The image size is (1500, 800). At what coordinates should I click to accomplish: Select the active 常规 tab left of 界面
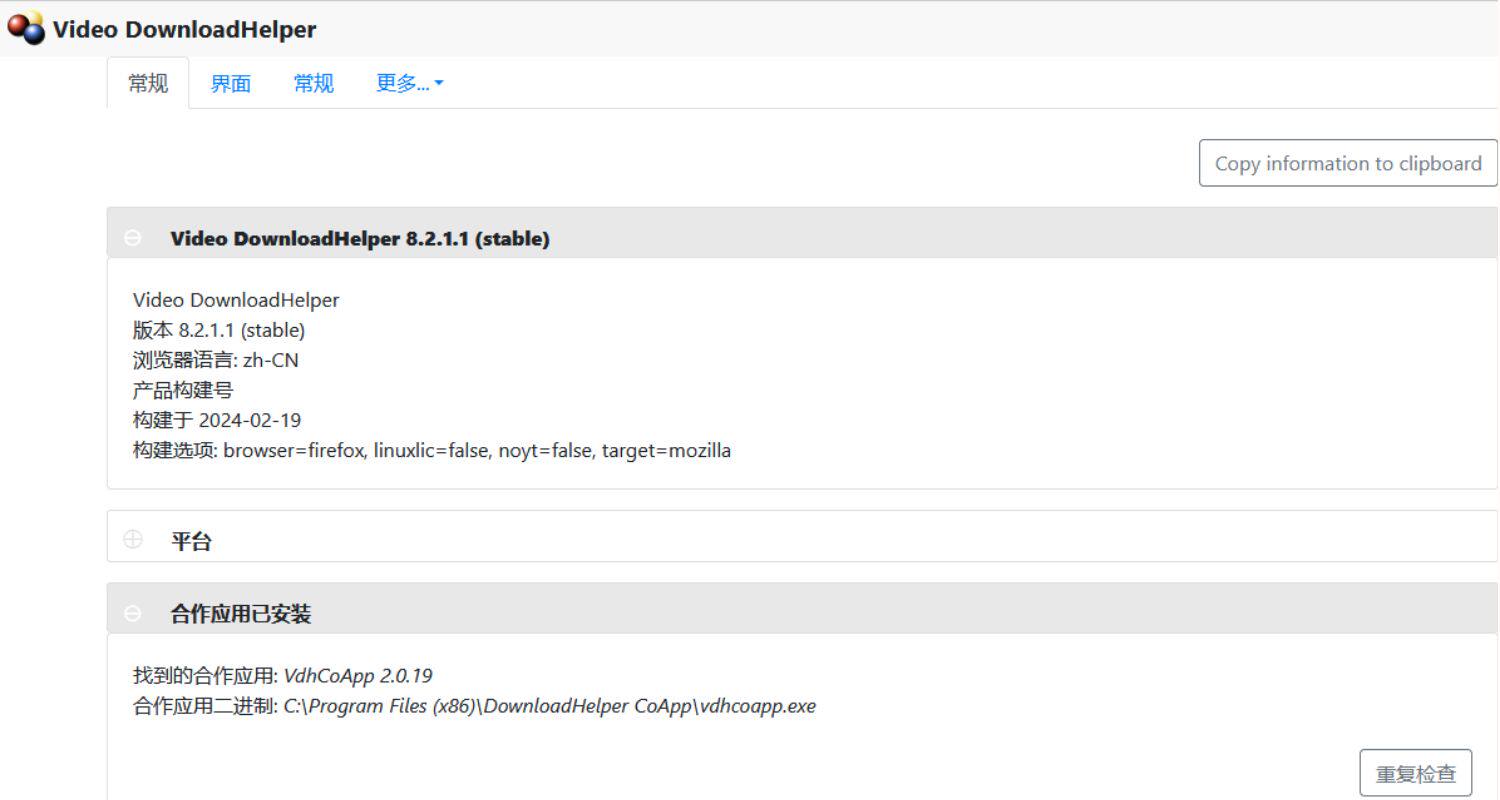point(148,83)
